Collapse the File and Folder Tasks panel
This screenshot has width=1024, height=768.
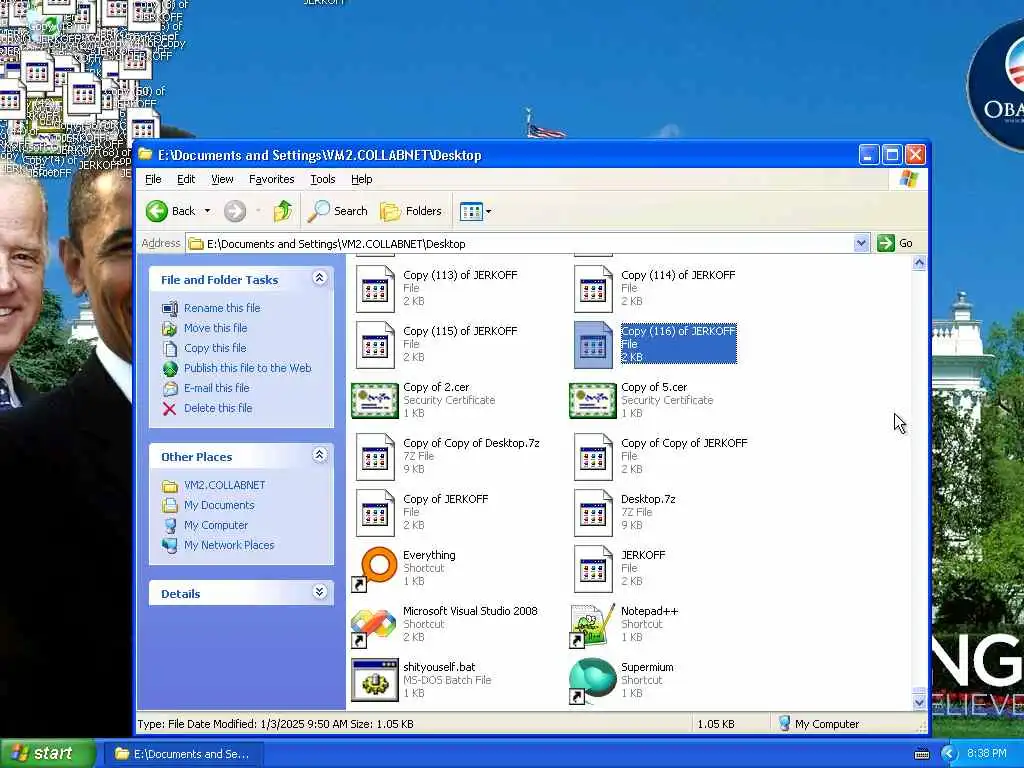pyautogui.click(x=319, y=278)
